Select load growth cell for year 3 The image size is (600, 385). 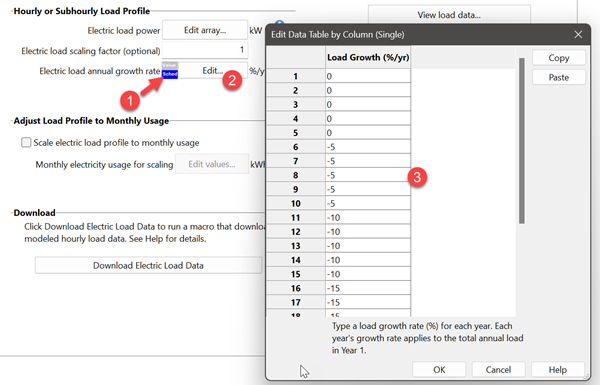(368, 104)
